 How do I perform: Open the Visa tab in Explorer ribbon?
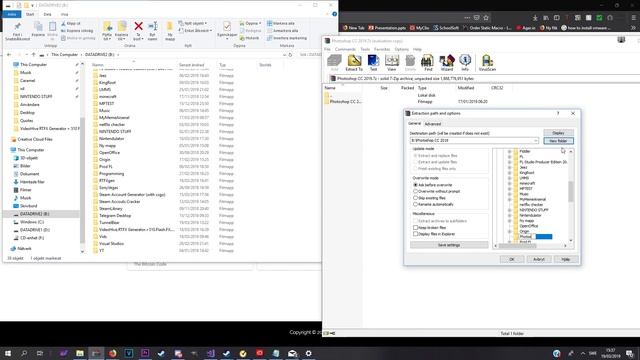point(64,14)
